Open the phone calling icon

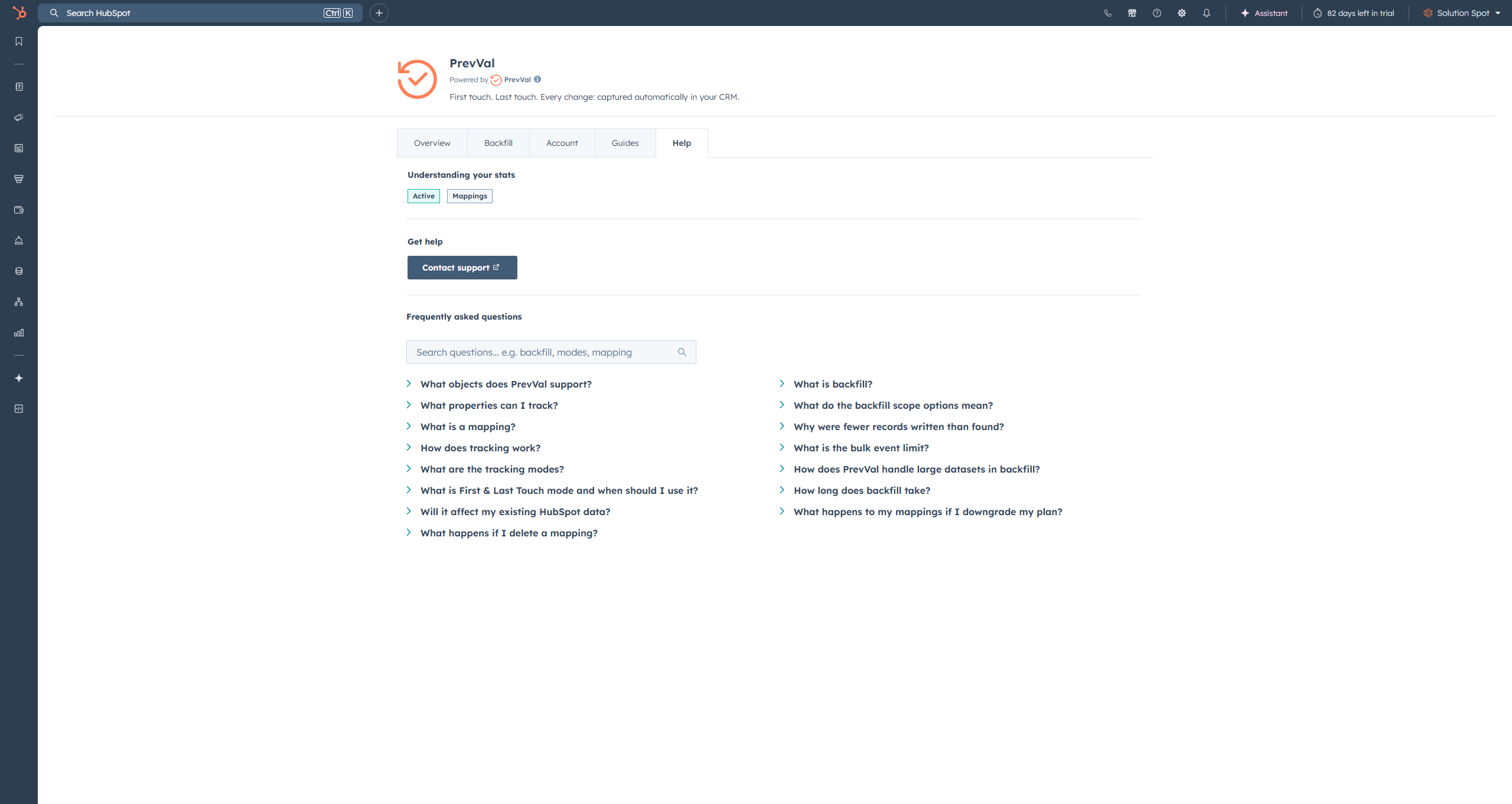click(1107, 13)
